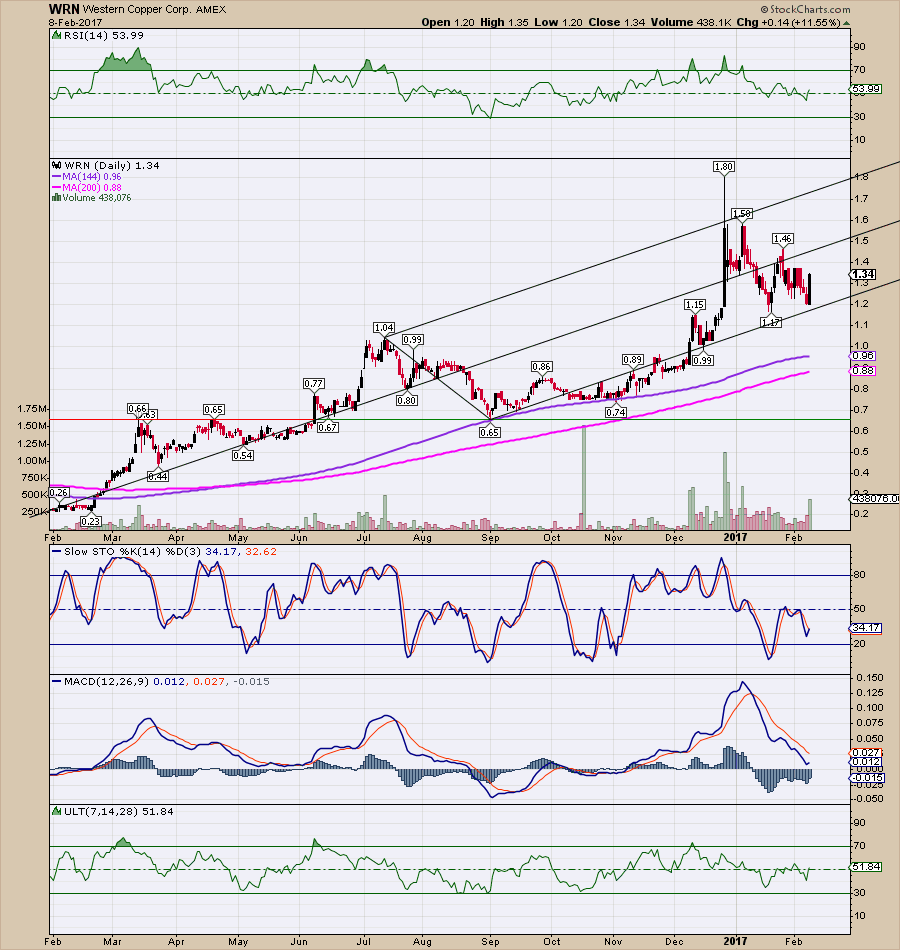The width and height of the screenshot is (900, 950).
Task: Click the 1.15 price annotation
Action: pos(695,305)
